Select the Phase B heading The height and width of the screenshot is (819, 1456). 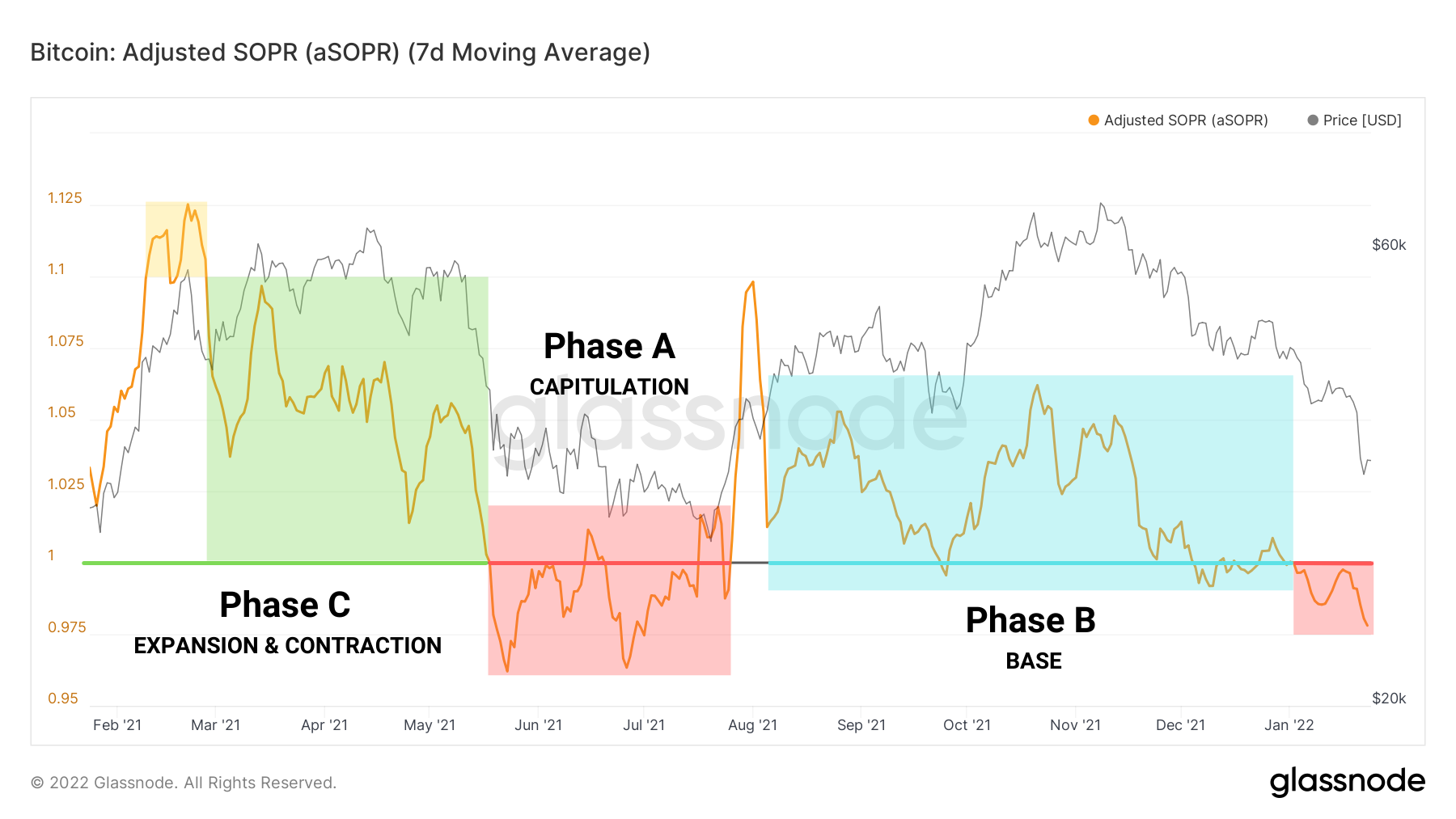coord(1031,620)
